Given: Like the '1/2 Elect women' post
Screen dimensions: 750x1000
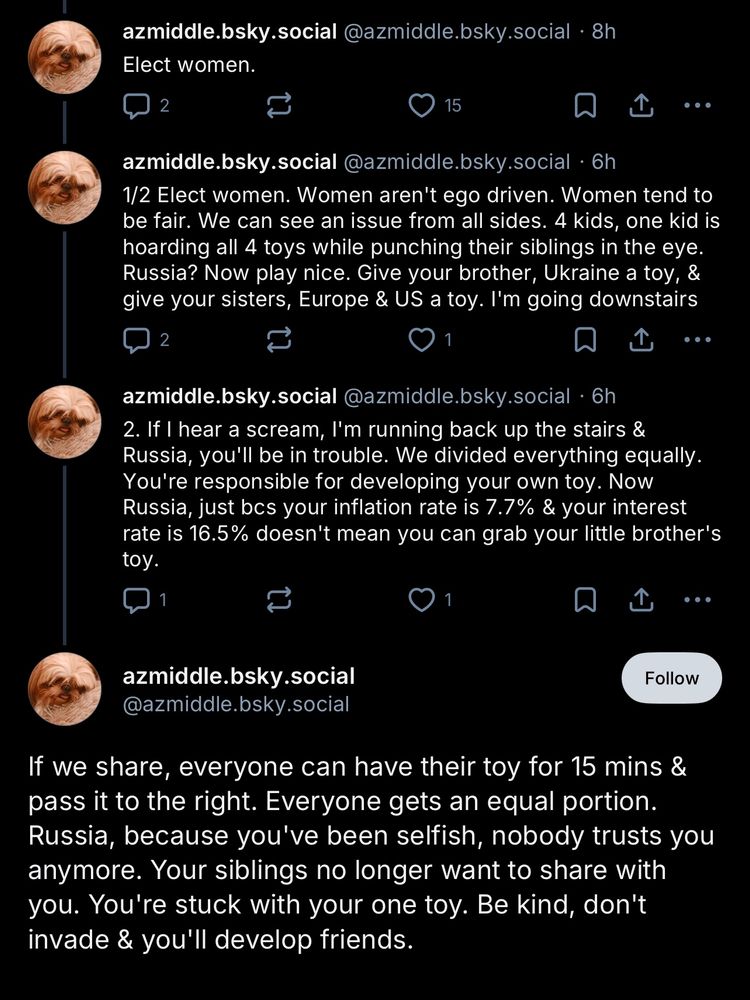Looking at the screenshot, I should [x=424, y=340].
